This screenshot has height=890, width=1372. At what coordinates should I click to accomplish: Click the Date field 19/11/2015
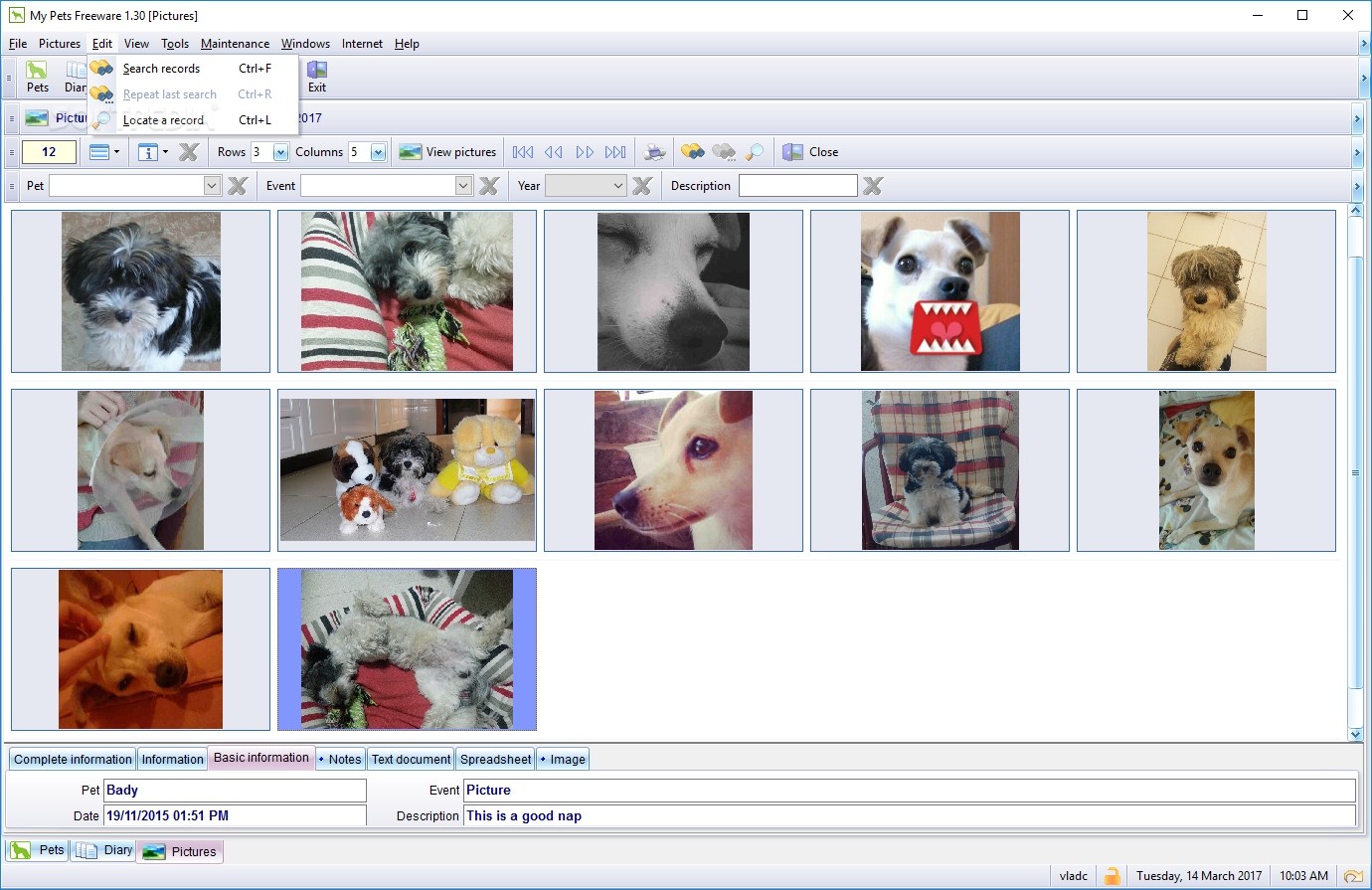point(235,816)
